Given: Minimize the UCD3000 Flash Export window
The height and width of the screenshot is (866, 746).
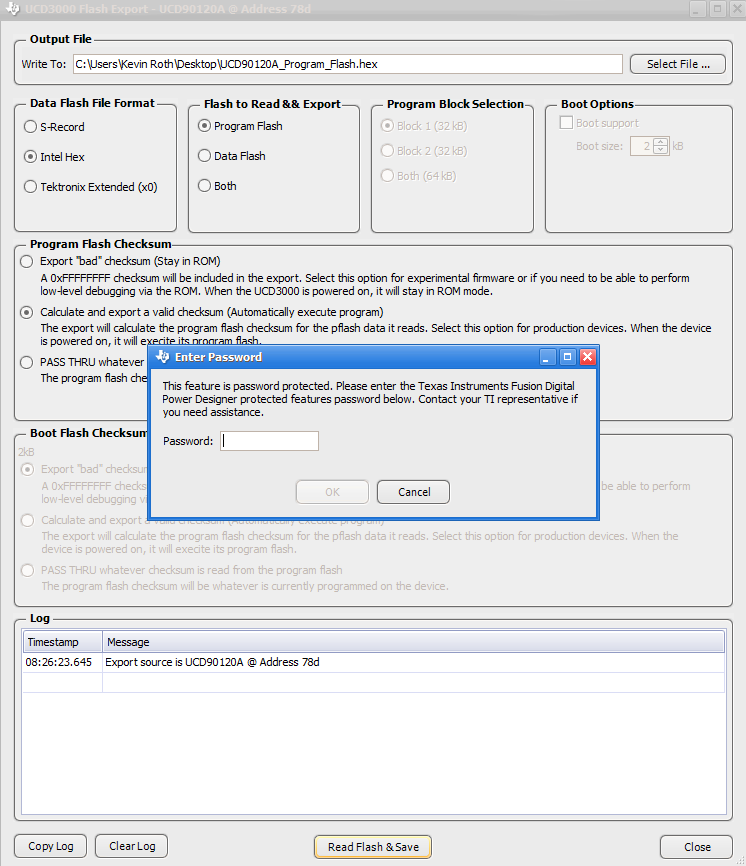Looking at the screenshot, I should point(698,9).
